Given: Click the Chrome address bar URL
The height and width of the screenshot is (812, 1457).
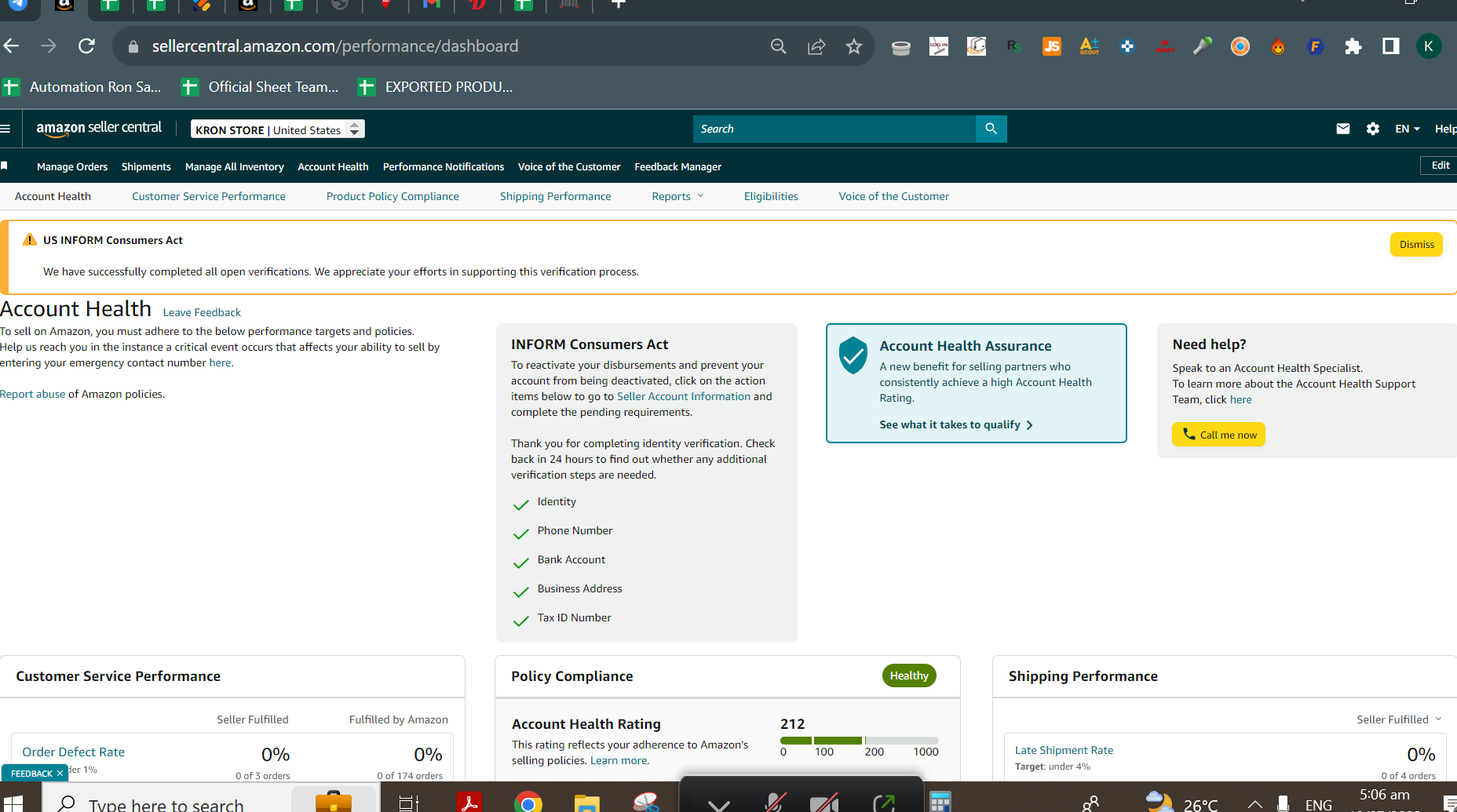Looking at the screenshot, I should [x=335, y=46].
